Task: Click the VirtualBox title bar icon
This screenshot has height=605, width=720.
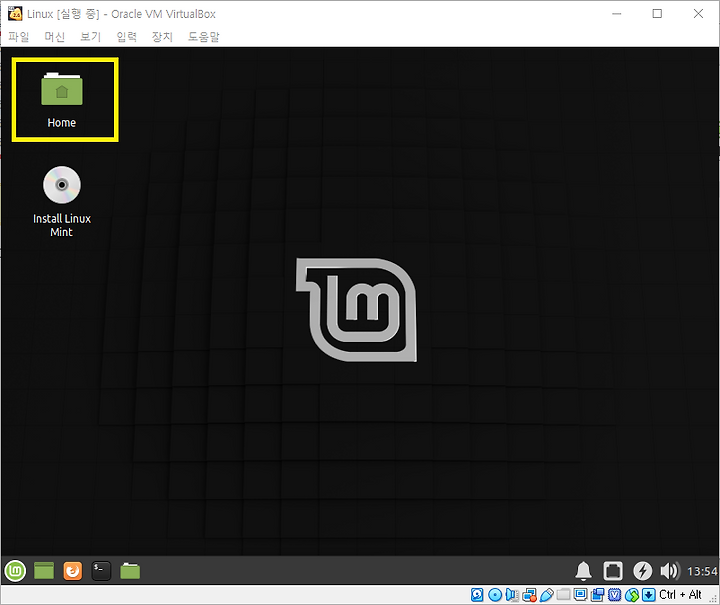Action: 15,14
